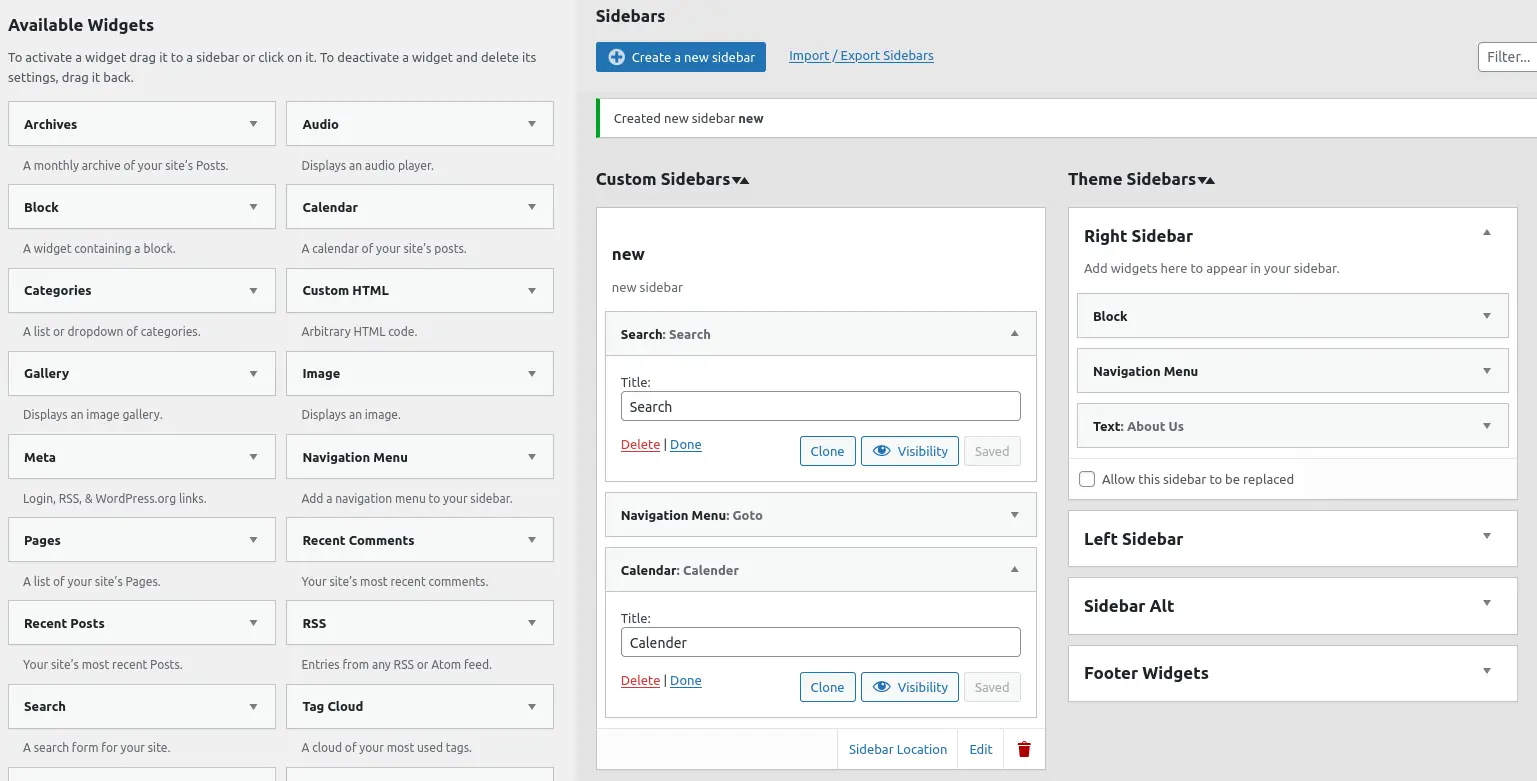Click the Calendar widget's Title field
Viewport: 1537px width, 781px height.
pyautogui.click(x=820, y=641)
